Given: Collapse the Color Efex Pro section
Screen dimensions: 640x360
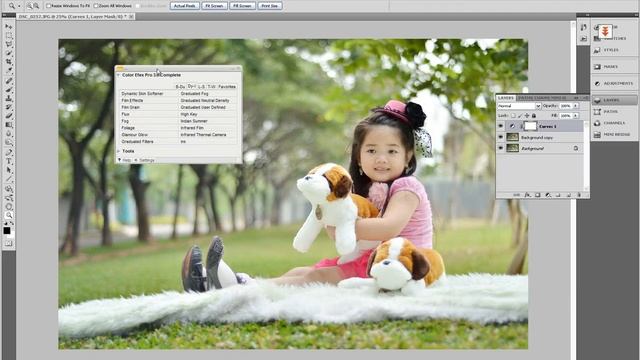Looking at the screenshot, I should tap(119, 75).
